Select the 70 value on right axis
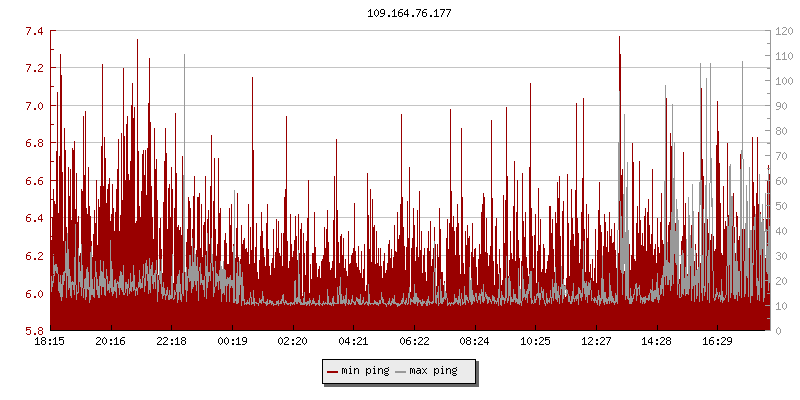Viewport: 800px width, 400px height. [782, 156]
